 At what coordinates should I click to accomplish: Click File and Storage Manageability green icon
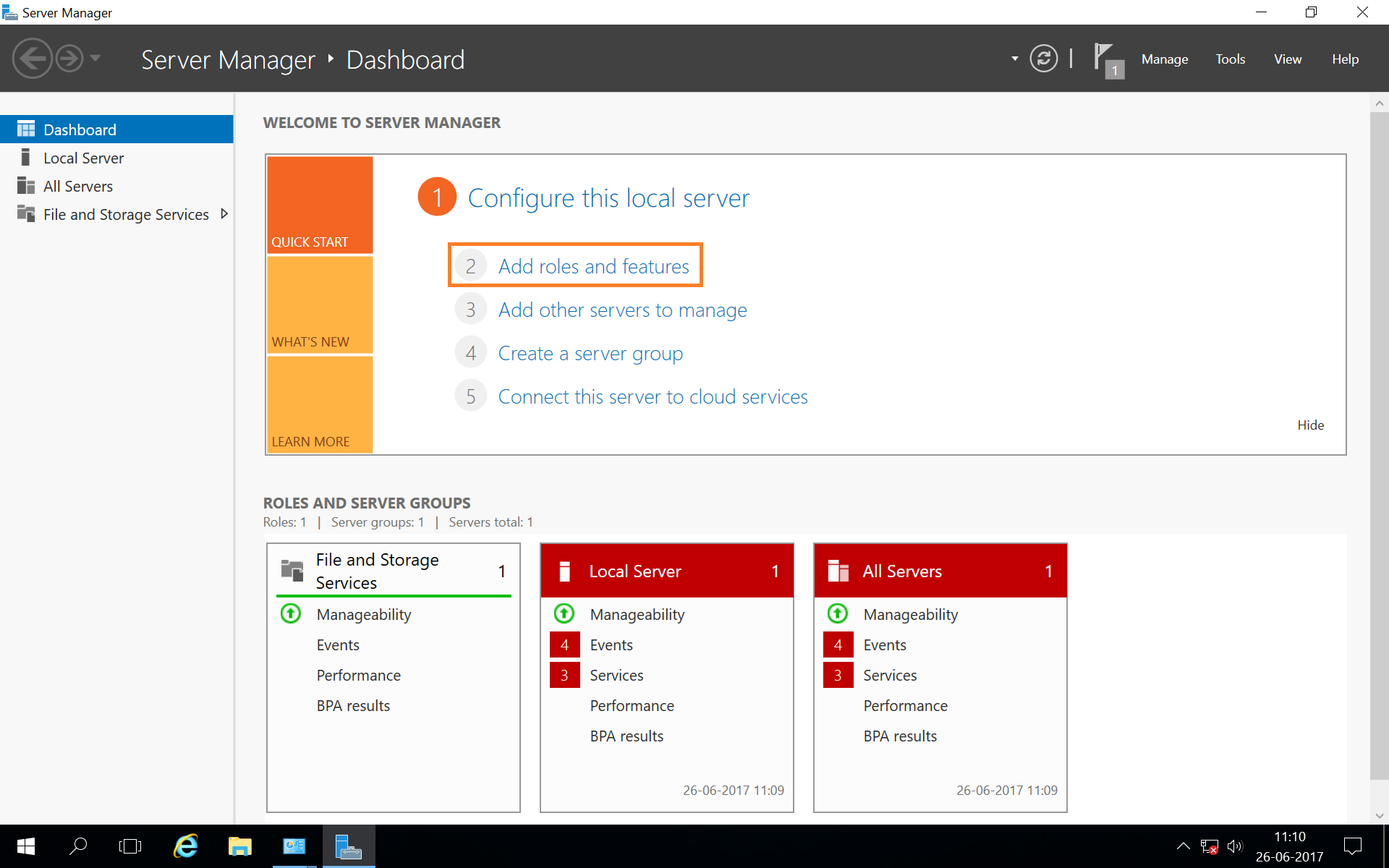(x=291, y=614)
